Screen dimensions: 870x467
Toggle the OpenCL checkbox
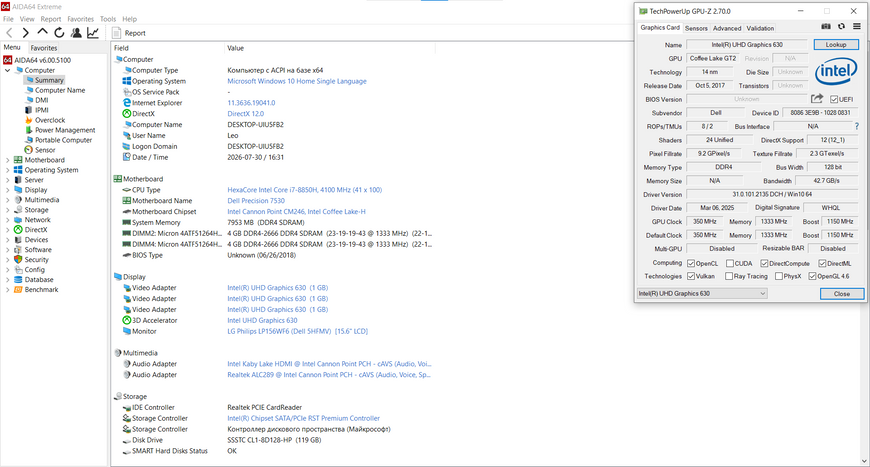691,263
